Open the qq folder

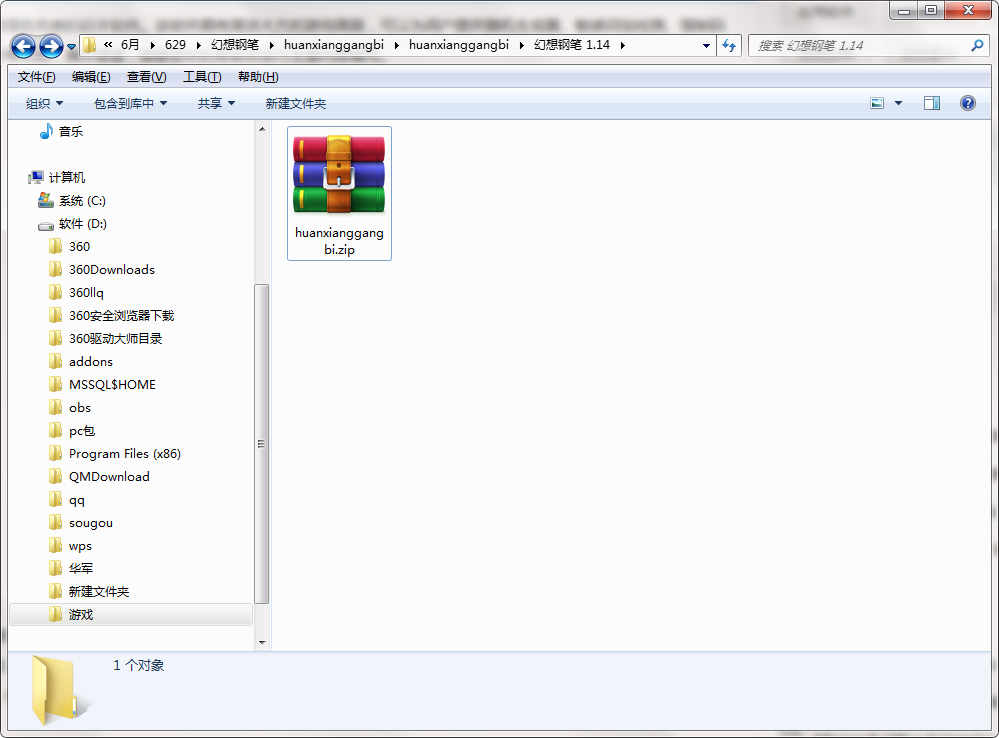click(76, 500)
